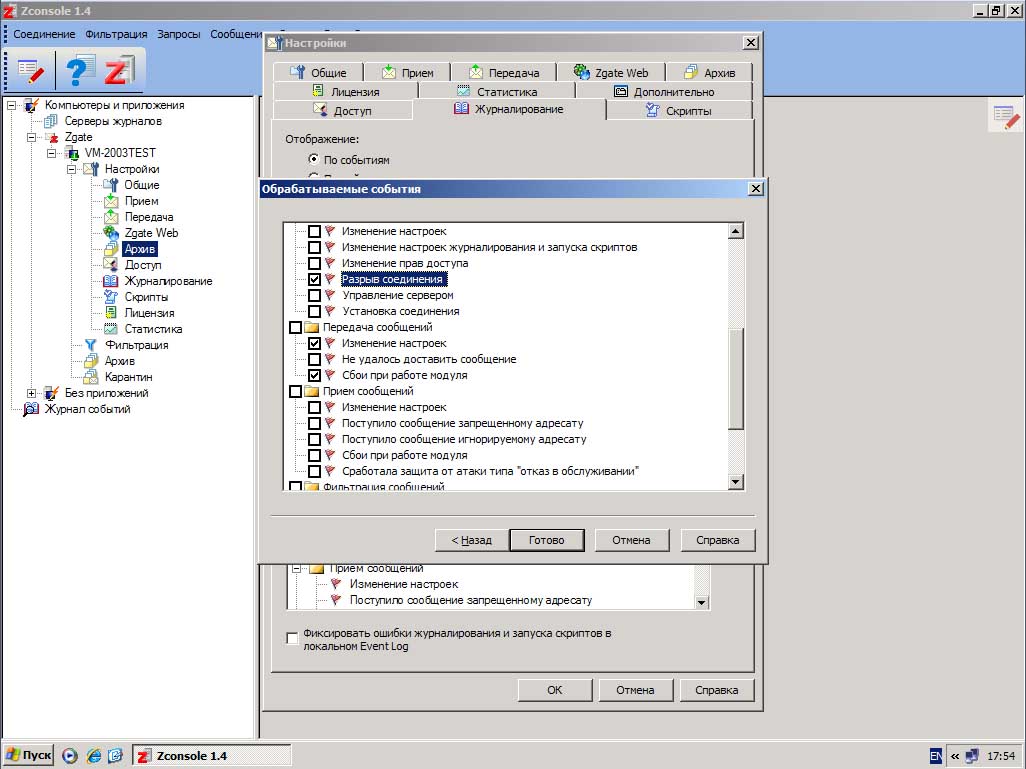This screenshot has height=769, width=1026.
Task: Open the Пуск start menu
Action: pyautogui.click(x=29, y=755)
